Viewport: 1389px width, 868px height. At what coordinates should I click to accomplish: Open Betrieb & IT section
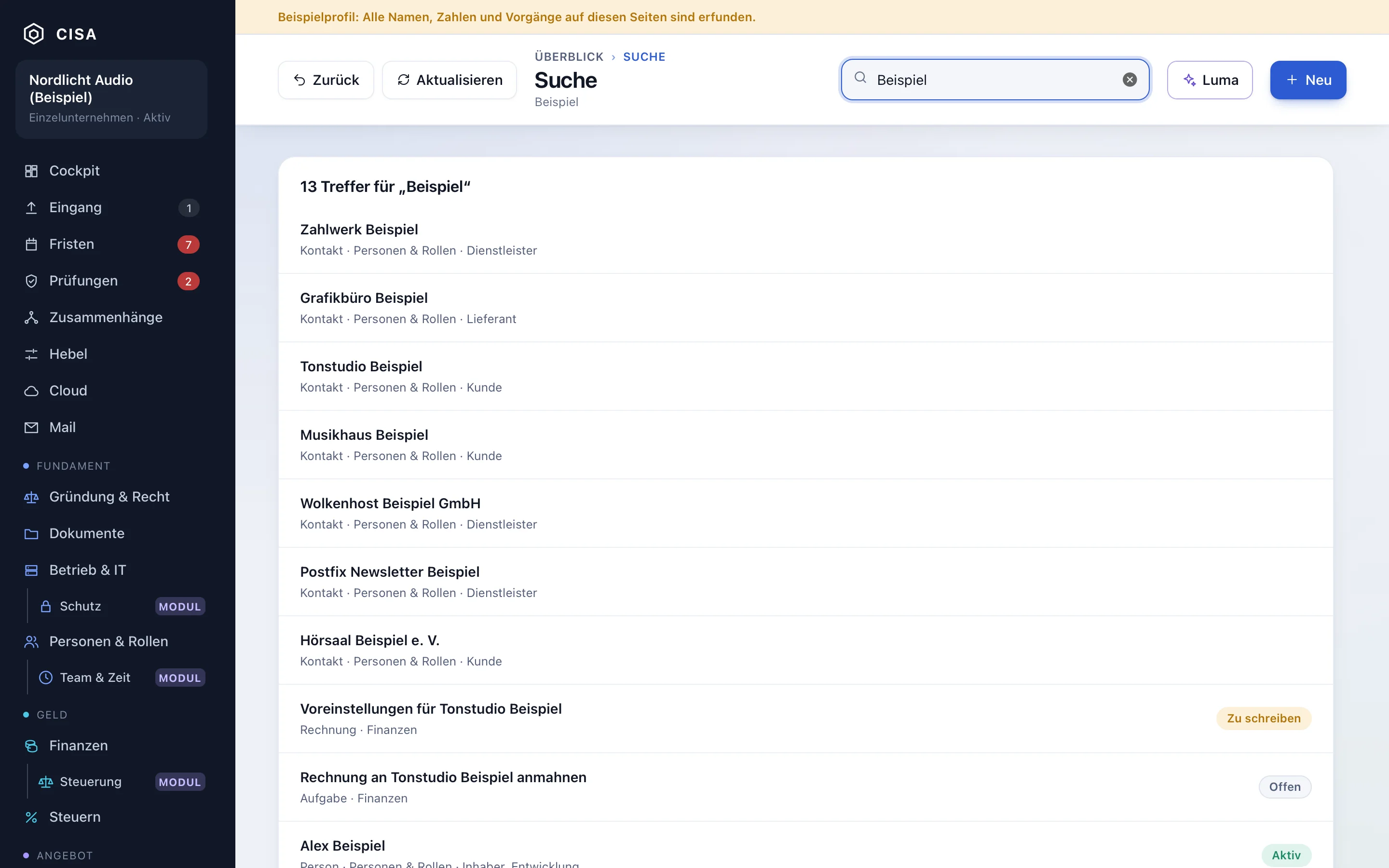pos(111,570)
